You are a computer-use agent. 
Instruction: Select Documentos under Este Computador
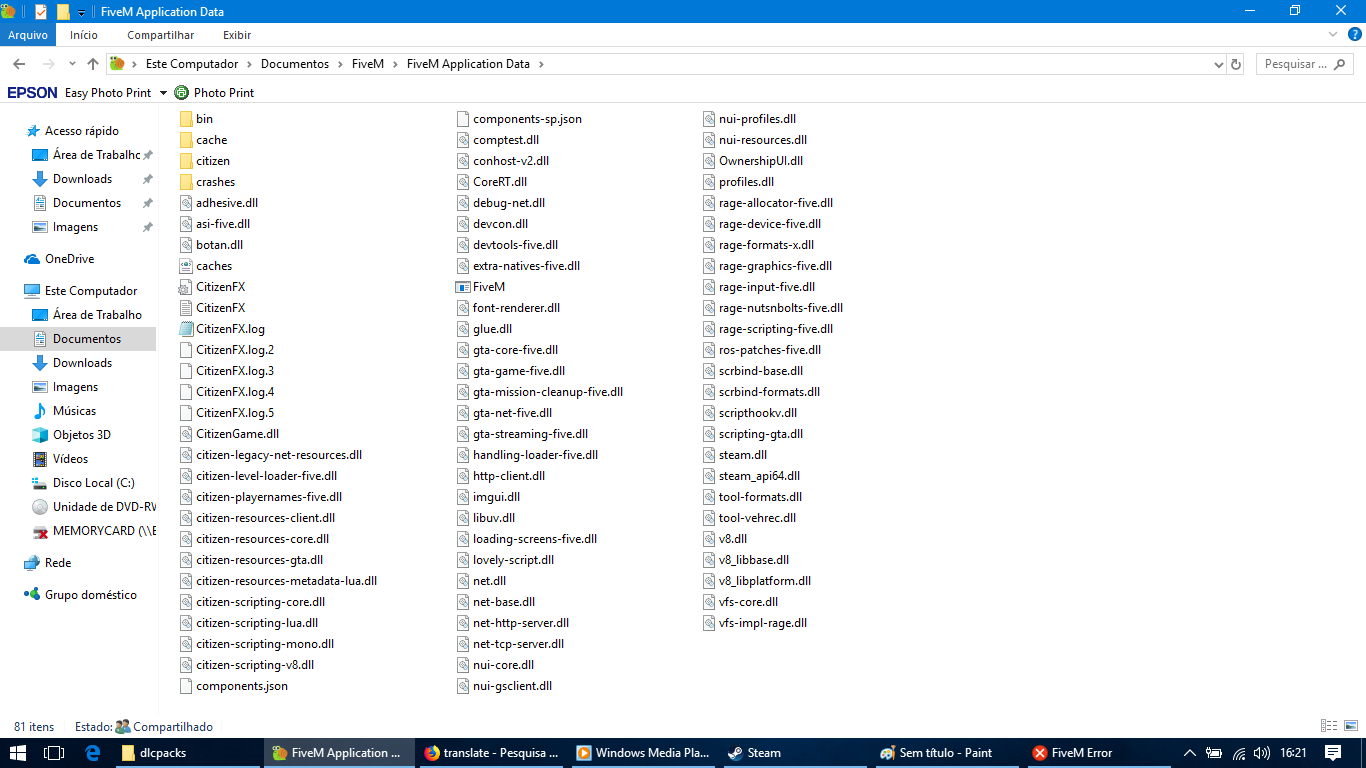pyautogui.click(x=76, y=339)
